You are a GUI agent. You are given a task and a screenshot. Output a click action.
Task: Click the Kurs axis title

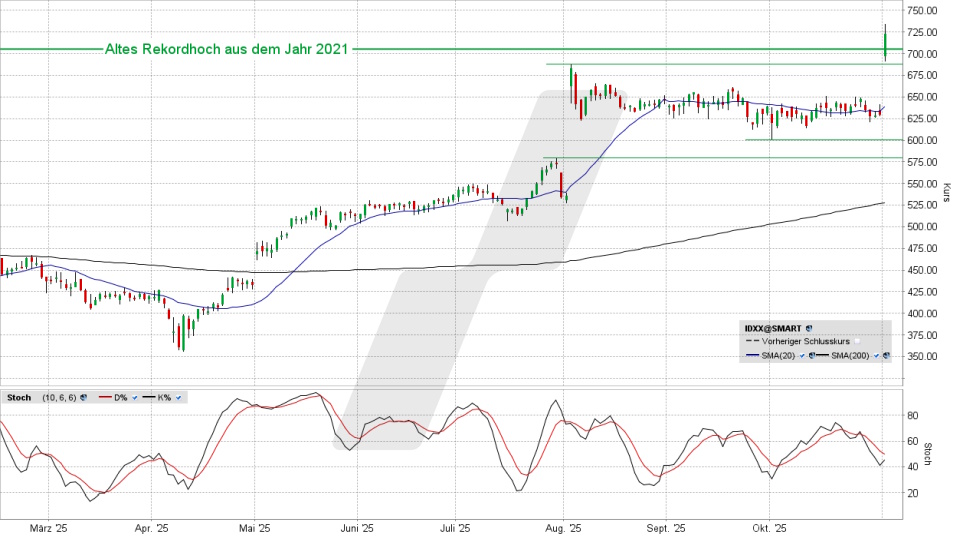pyautogui.click(x=946, y=188)
